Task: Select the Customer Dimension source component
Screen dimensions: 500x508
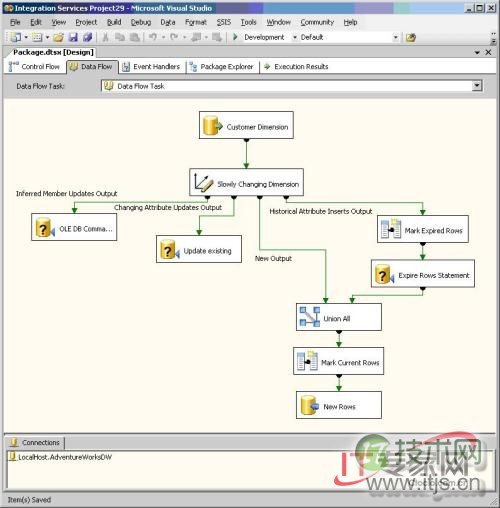Action: [x=246, y=125]
